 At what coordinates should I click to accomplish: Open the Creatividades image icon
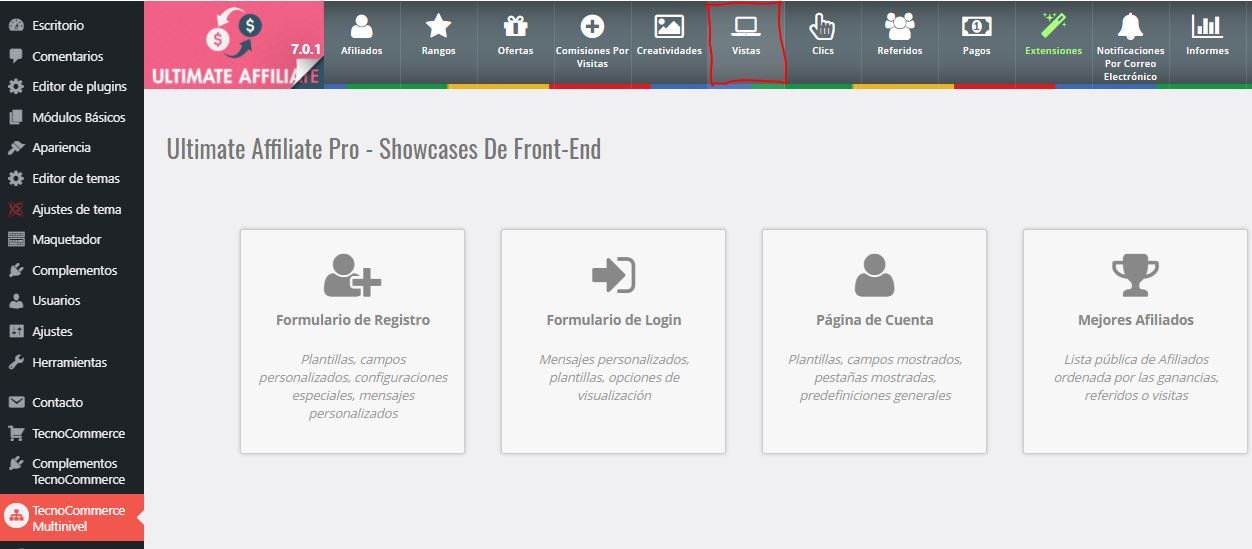[x=669, y=27]
